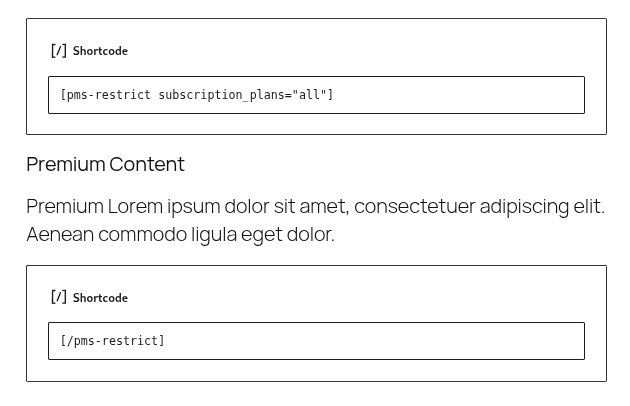The height and width of the screenshot is (406, 630).
Task: Select the Premium Content heading
Action: pyautogui.click(x=105, y=164)
